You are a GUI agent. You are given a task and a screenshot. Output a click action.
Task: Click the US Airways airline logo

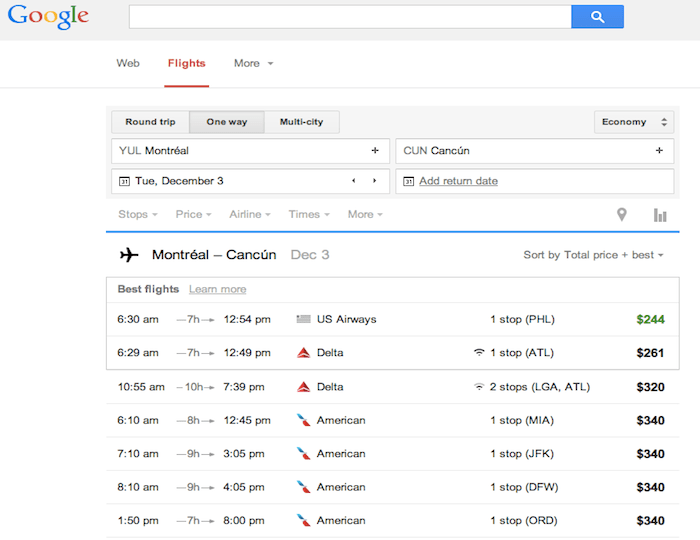point(304,320)
